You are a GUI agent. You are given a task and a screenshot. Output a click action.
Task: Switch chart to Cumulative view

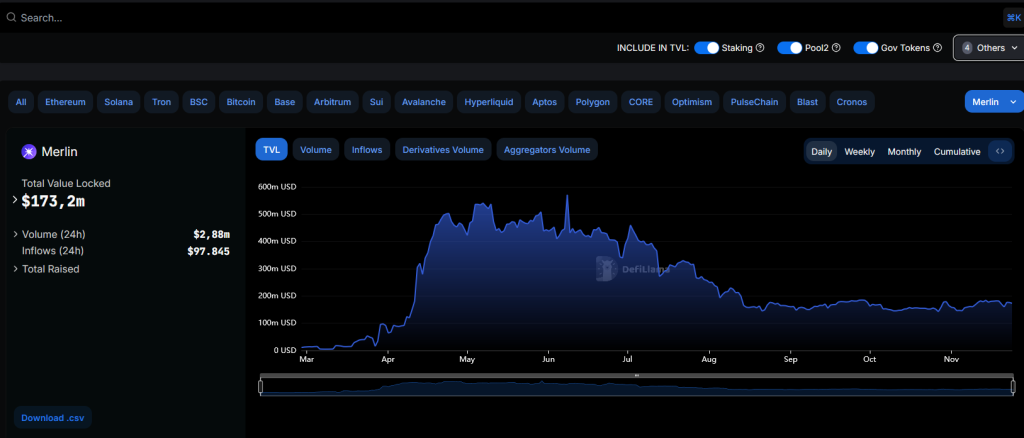[957, 151]
